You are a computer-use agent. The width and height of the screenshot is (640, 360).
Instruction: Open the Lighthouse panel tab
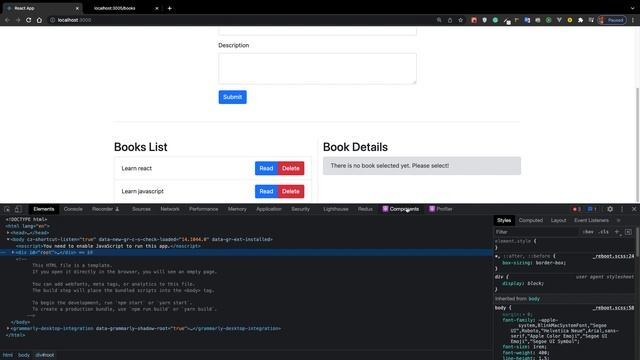click(x=336, y=209)
